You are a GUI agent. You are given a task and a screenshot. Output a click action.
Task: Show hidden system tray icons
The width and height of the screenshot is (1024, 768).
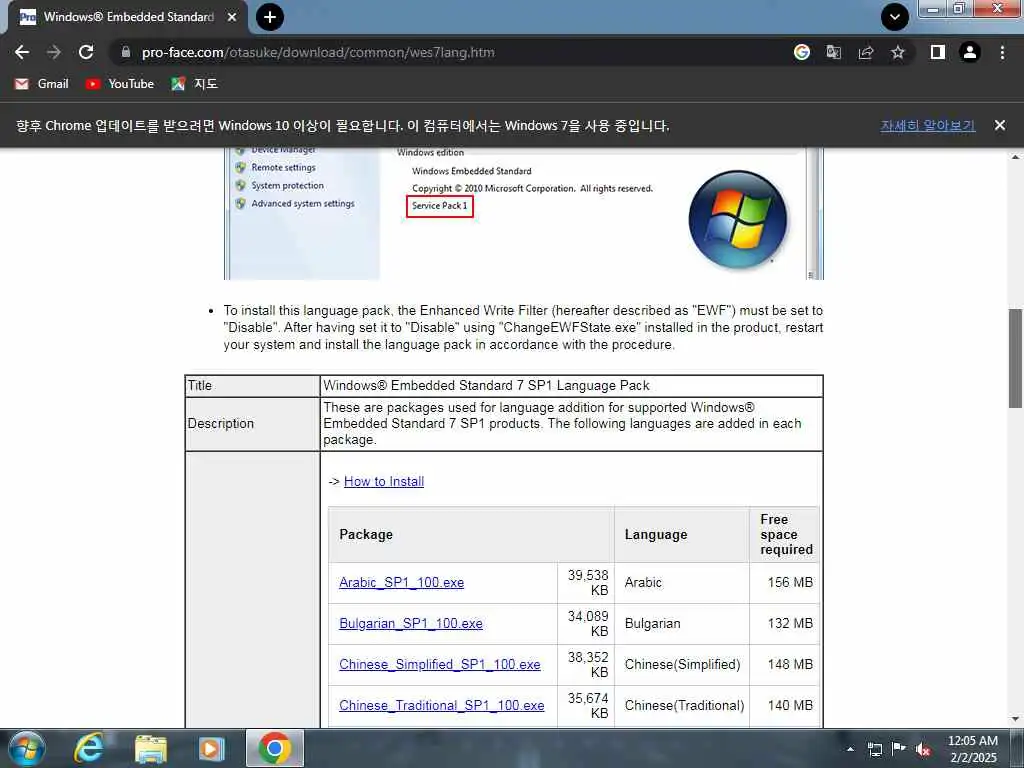pyautogui.click(x=850, y=749)
